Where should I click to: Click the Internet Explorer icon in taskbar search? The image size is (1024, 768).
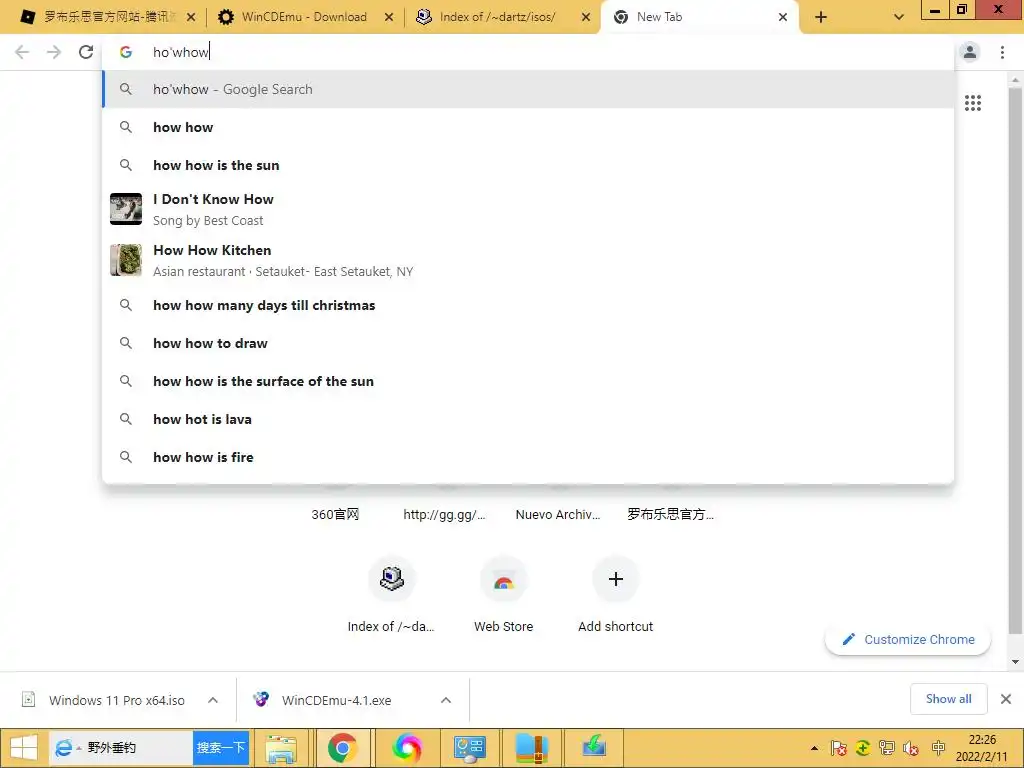64,748
